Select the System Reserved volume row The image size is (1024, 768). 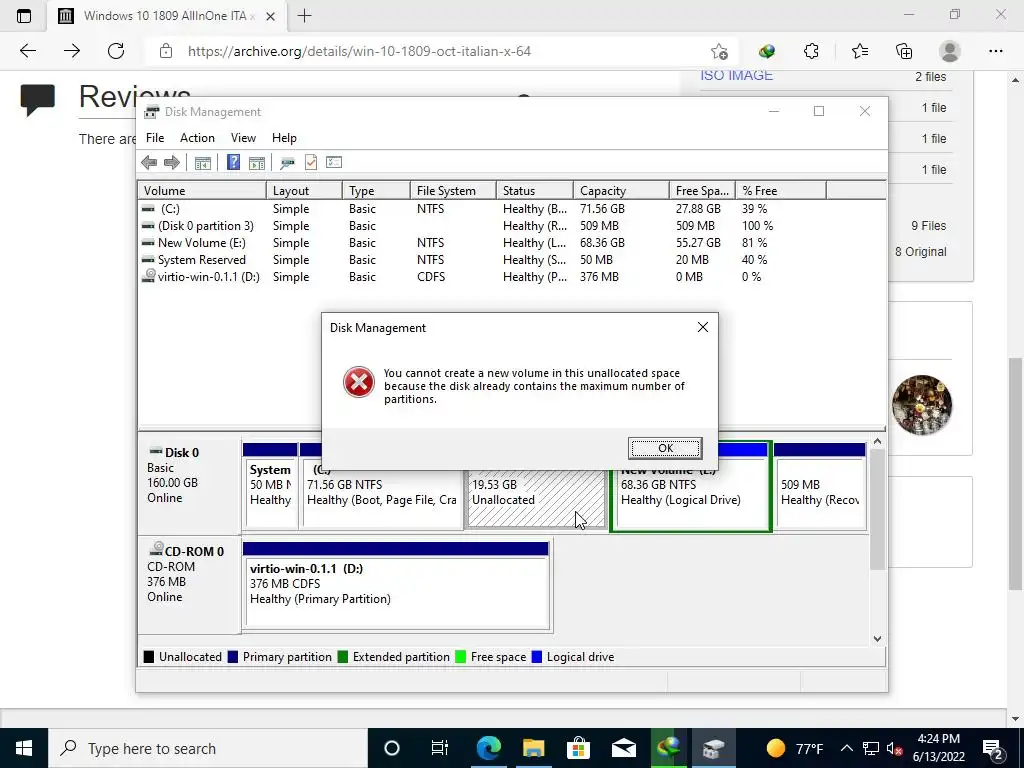pos(511,260)
